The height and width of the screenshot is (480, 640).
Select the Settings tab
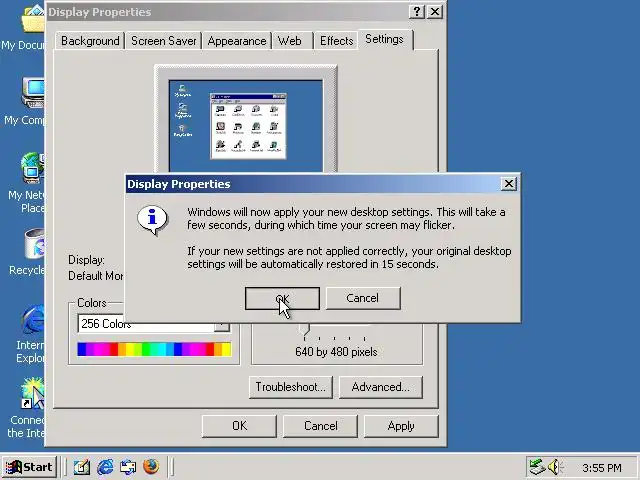(385, 39)
